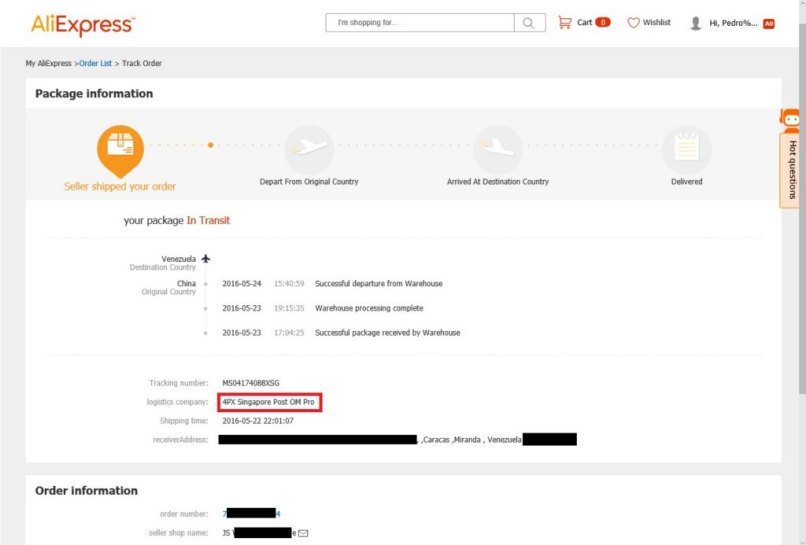Image resolution: width=806 pixels, height=545 pixels.
Task: Click the ",Caracas ,Miranda , Venezuela" address text
Action: (471, 440)
